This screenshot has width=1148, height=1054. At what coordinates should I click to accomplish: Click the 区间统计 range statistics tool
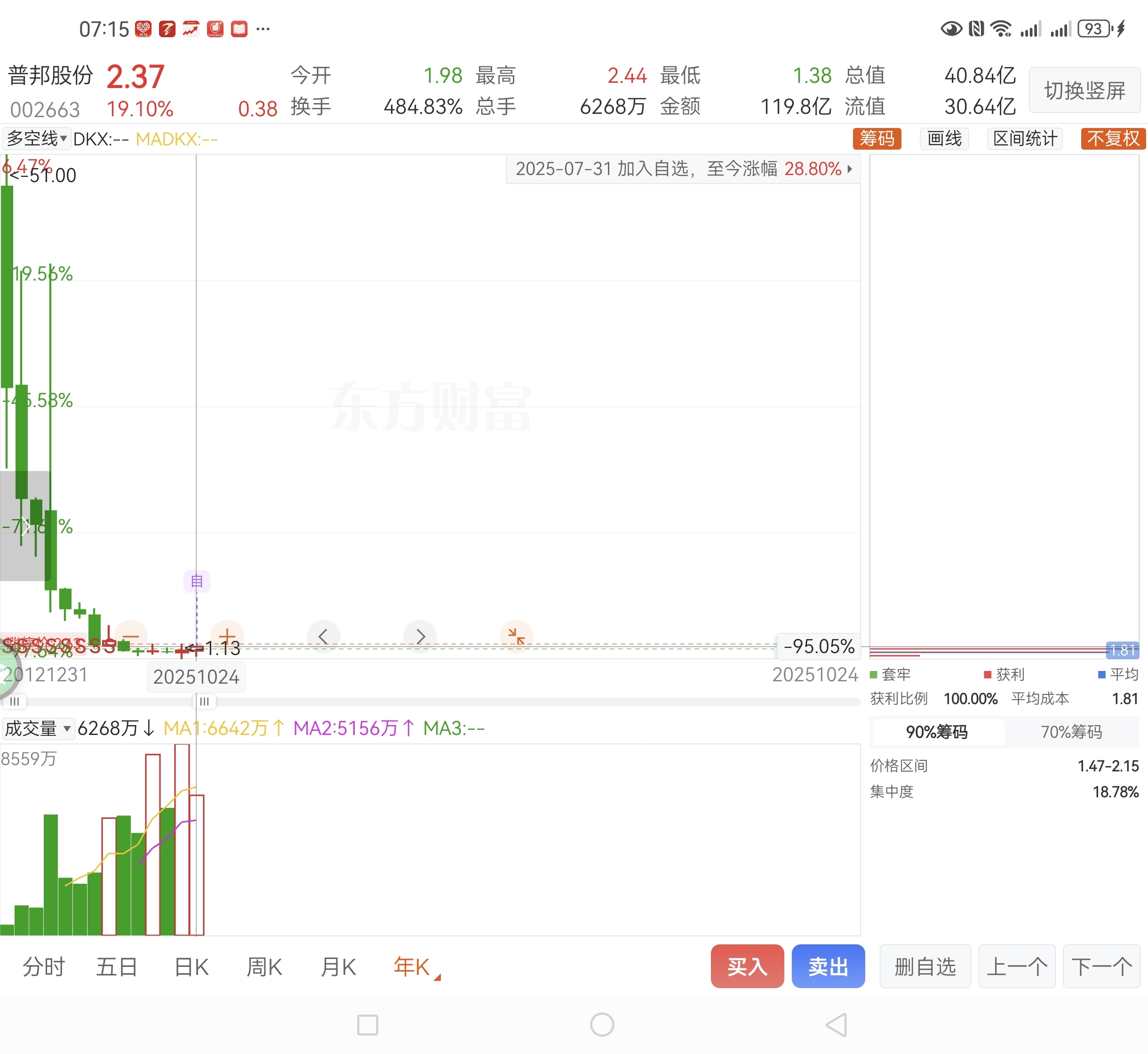(1025, 139)
